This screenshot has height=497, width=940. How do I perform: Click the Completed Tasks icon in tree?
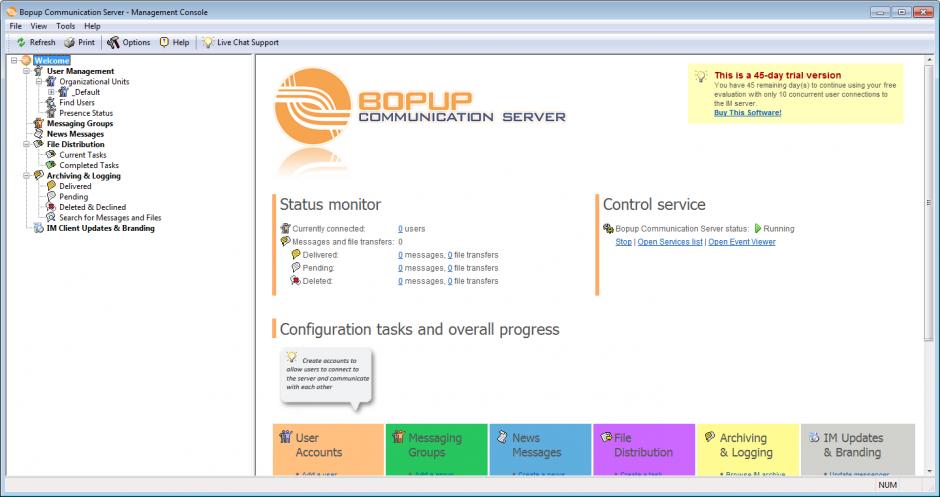click(51, 165)
